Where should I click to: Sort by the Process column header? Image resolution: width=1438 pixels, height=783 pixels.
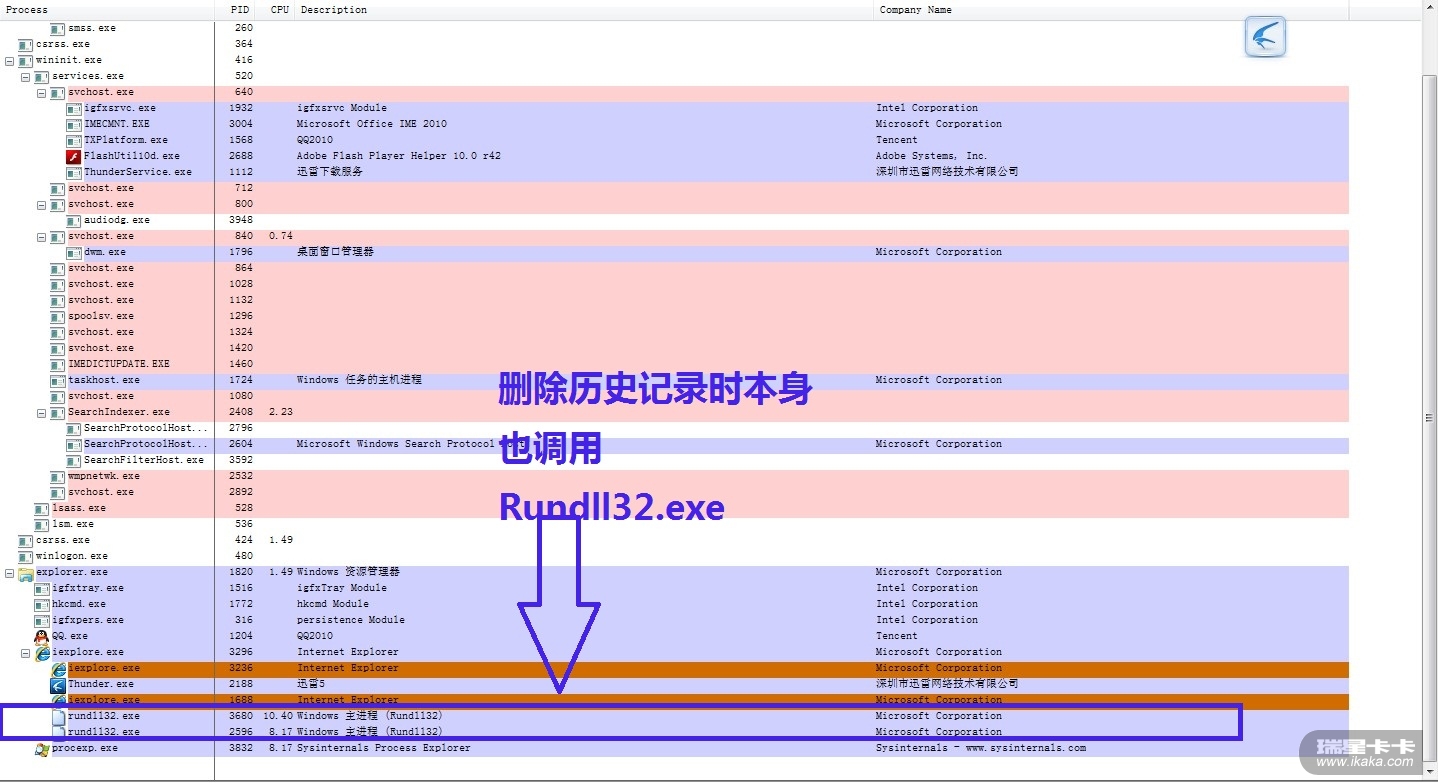pyautogui.click(x=107, y=10)
